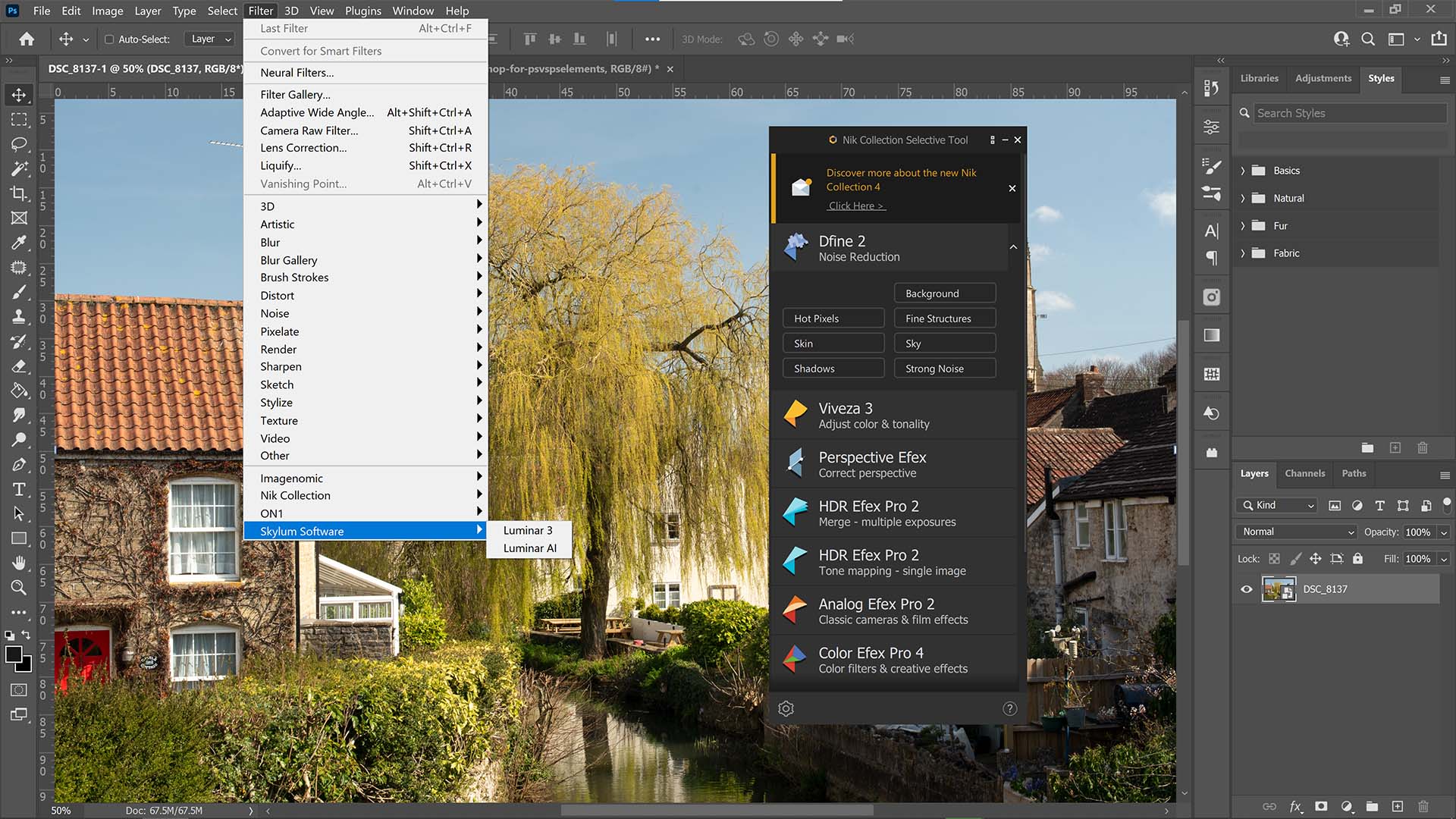
Task: Click the Strong Noise button
Action: click(x=945, y=369)
